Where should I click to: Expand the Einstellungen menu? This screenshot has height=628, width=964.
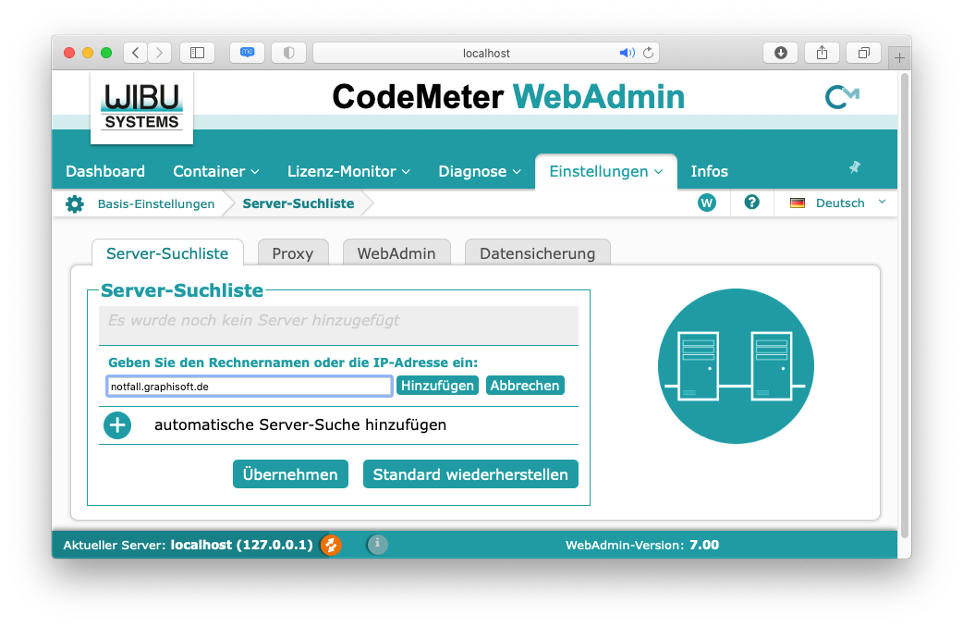pos(606,172)
